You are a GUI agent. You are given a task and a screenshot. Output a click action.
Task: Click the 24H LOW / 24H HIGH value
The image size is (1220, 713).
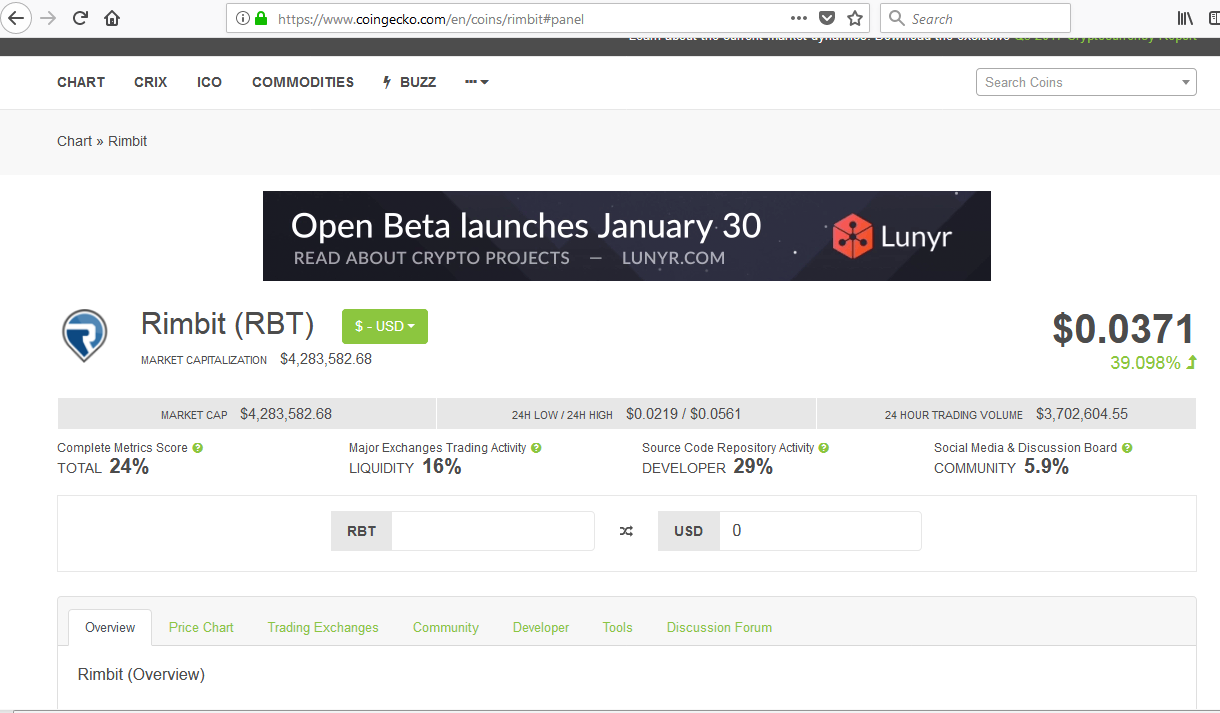click(684, 414)
